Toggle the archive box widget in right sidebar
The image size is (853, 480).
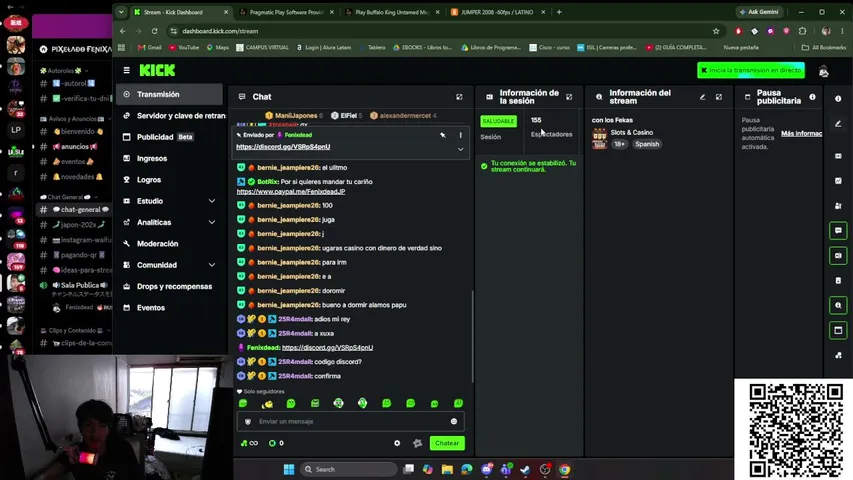(838, 280)
